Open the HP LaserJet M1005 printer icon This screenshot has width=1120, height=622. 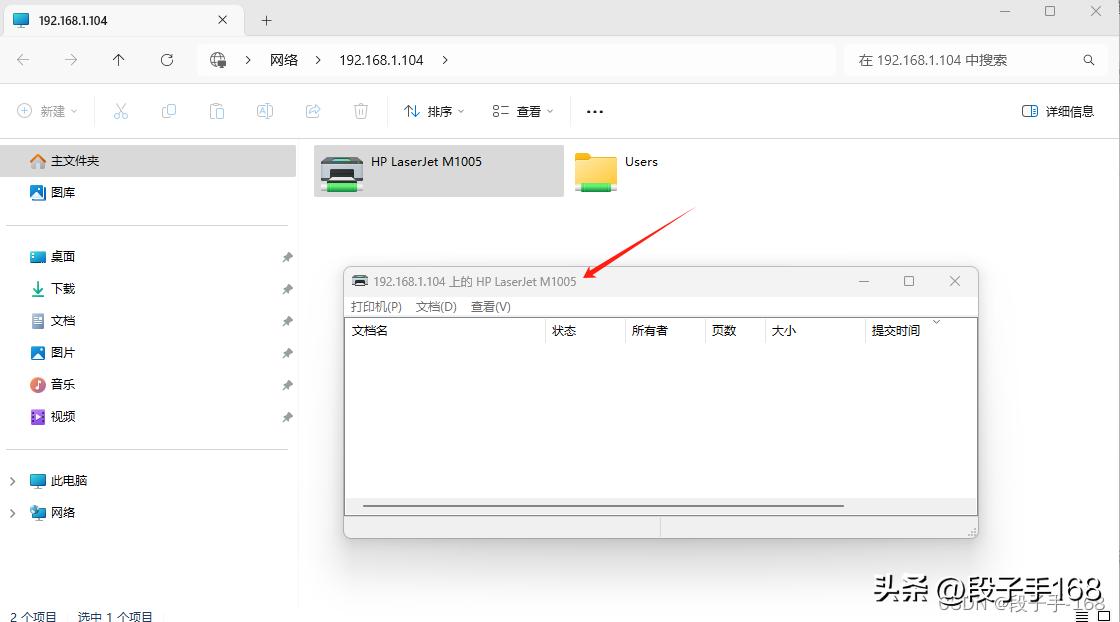coord(341,171)
